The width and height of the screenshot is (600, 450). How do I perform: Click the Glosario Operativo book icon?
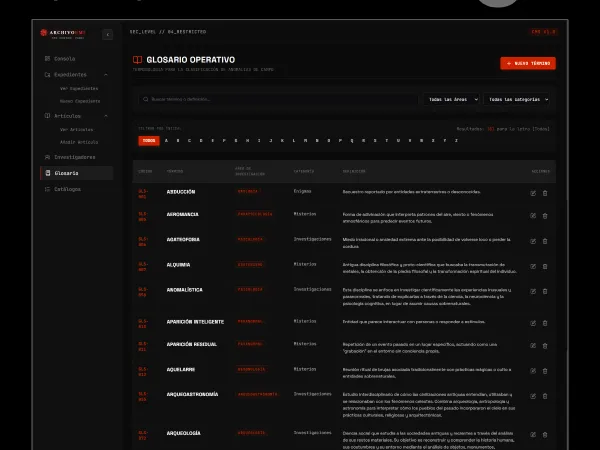pos(137,60)
